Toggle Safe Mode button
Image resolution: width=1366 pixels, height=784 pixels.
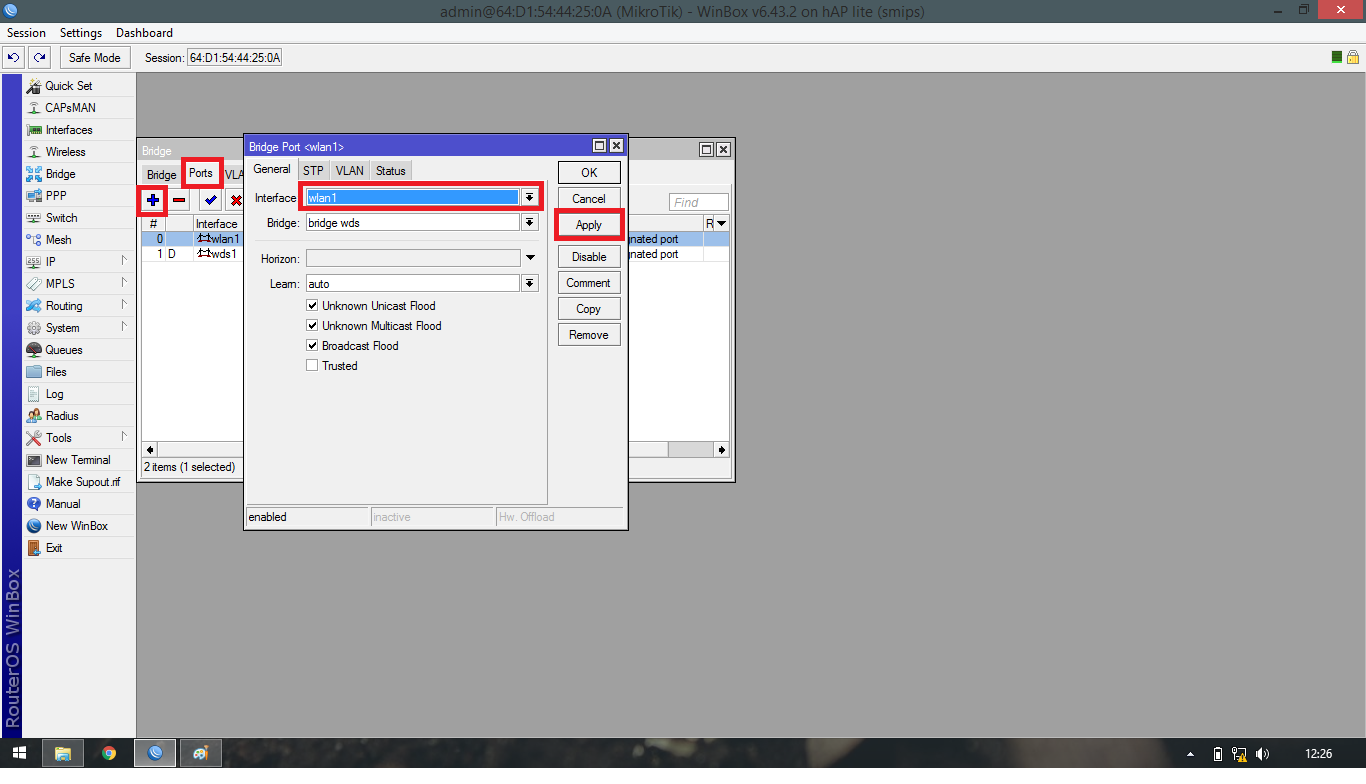point(95,58)
